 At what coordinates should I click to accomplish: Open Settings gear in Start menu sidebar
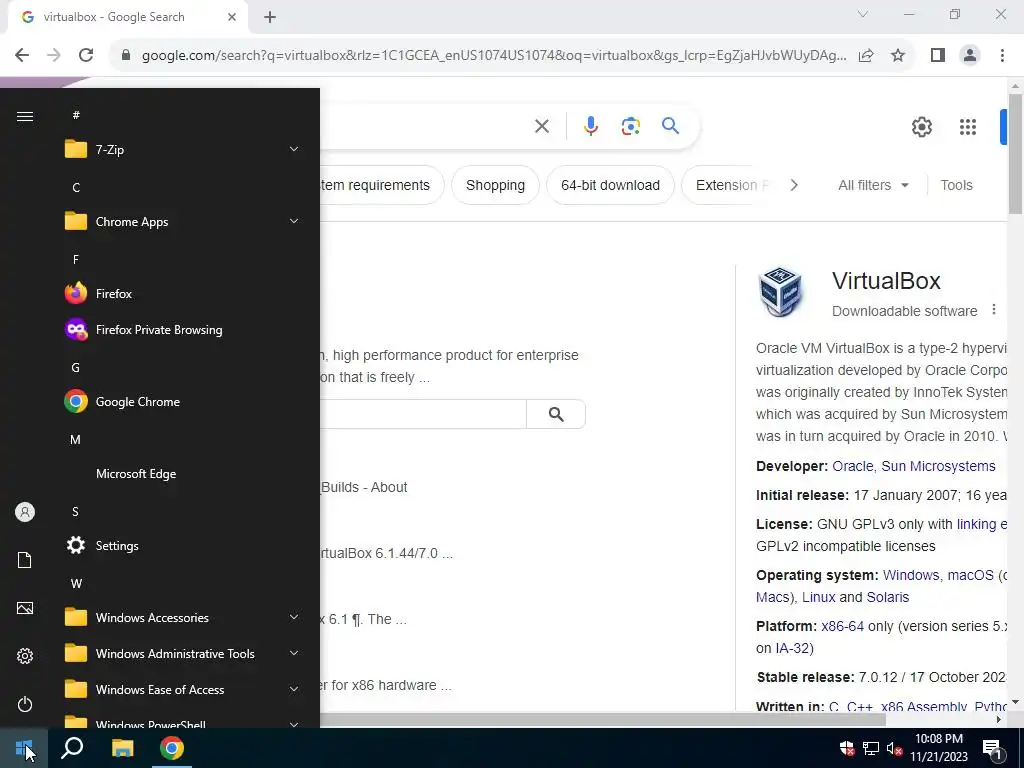coord(25,656)
